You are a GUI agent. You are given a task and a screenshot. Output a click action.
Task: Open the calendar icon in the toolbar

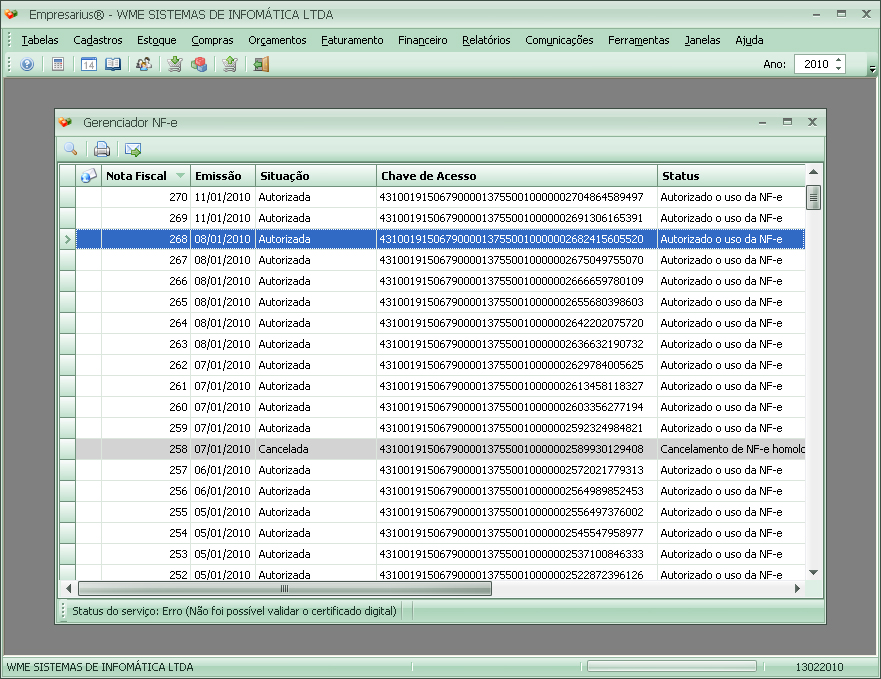coord(88,64)
